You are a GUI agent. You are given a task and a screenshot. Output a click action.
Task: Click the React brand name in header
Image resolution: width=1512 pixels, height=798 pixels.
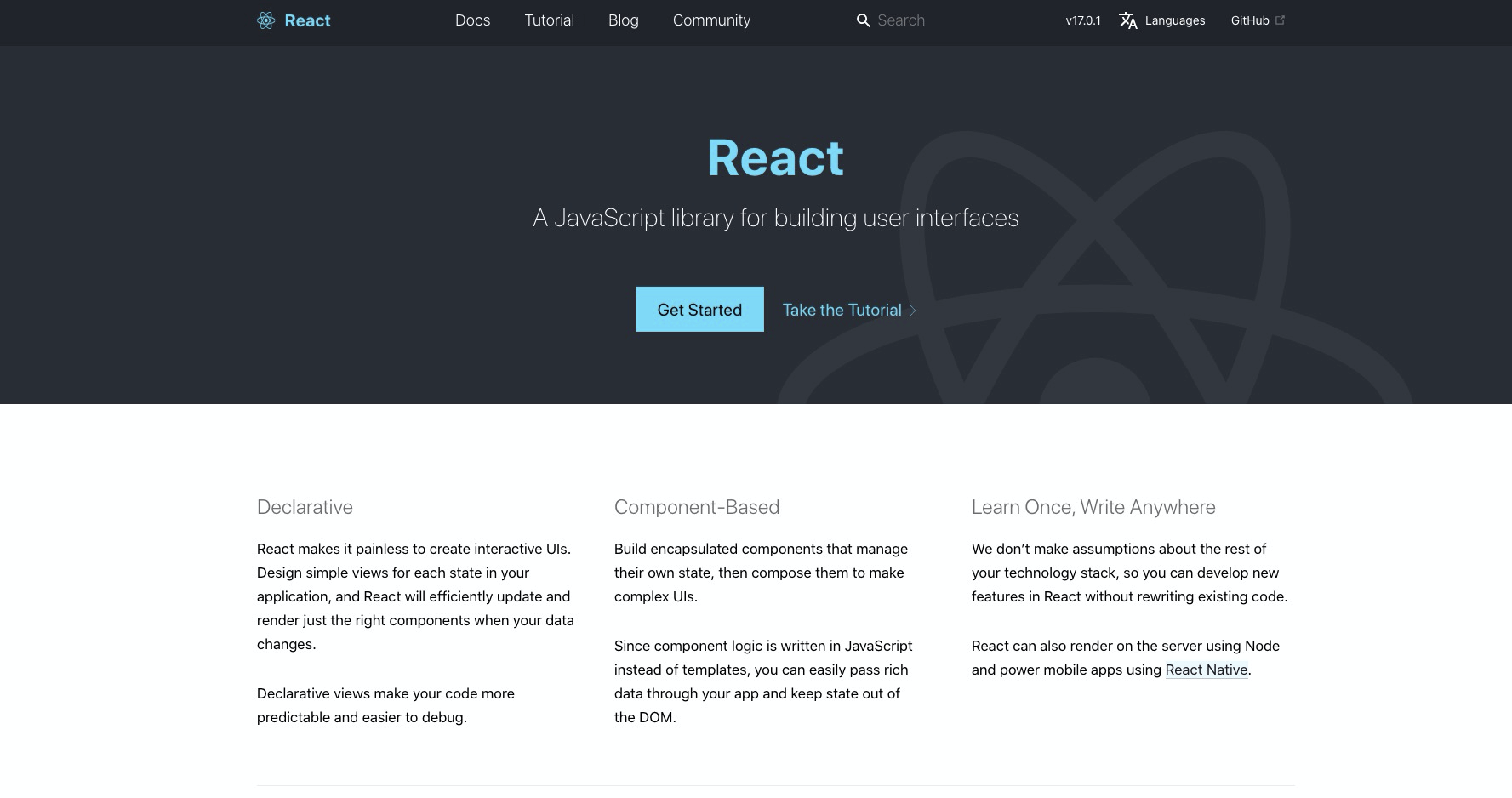[307, 20]
